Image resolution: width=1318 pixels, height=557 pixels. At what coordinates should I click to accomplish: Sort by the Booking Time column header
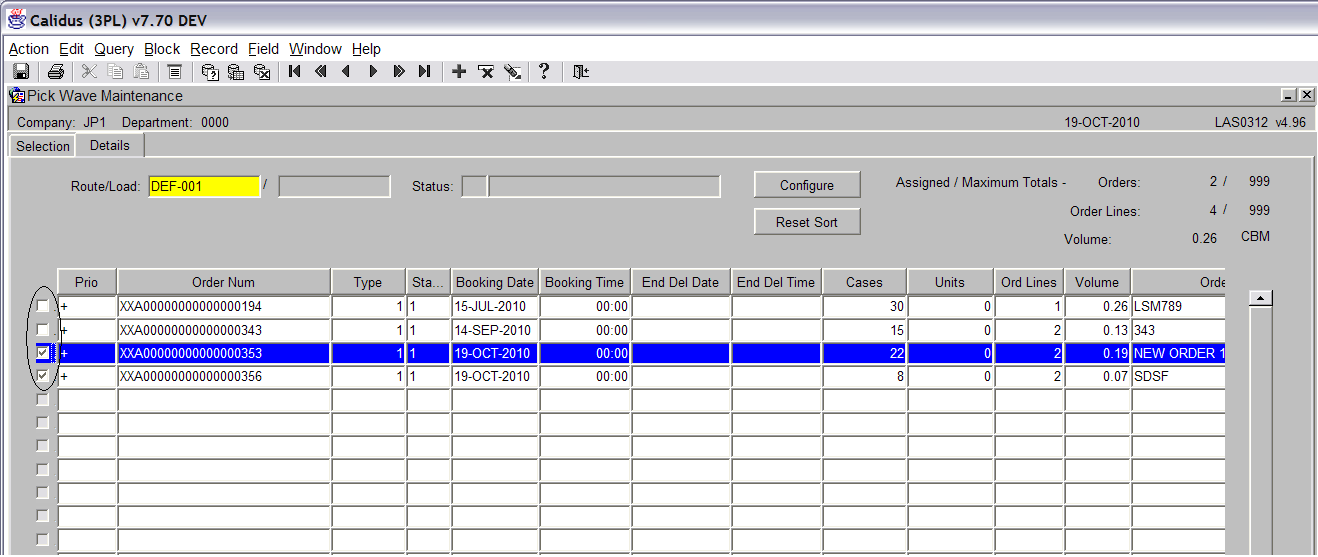(585, 282)
